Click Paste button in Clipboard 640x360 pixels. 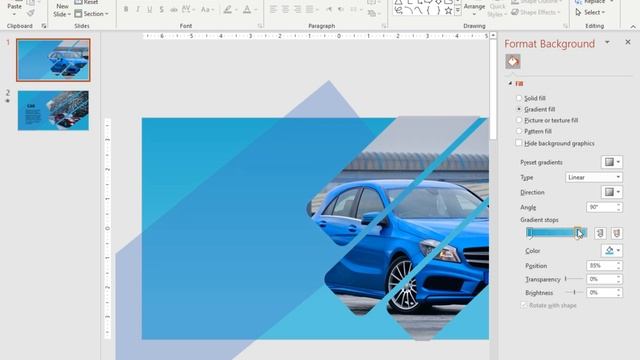14,9
